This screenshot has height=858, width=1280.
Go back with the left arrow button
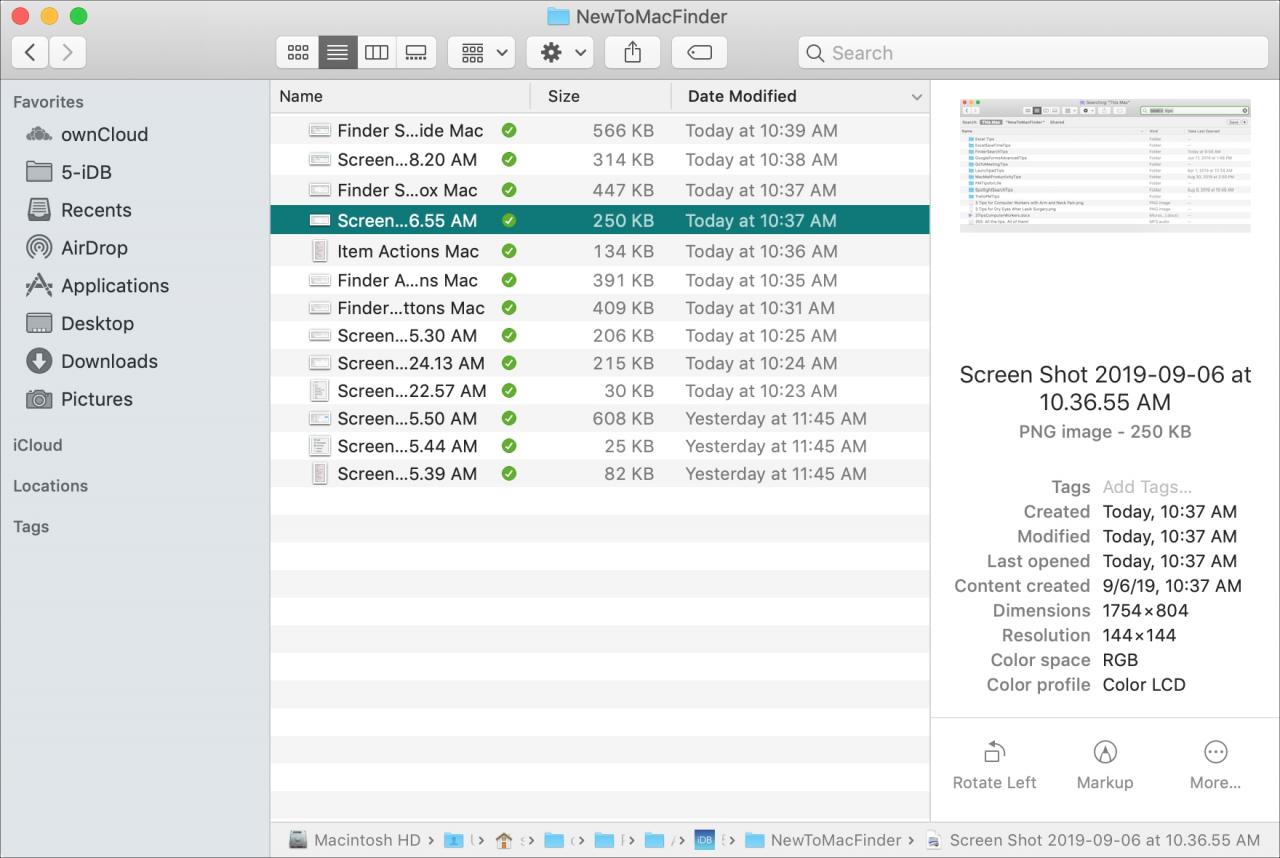[x=30, y=52]
